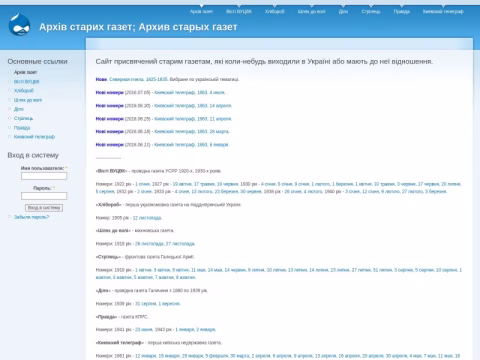Open 'Киевский телеграф' in the sidebar links
Screen dimensions: 480x360
[34, 137]
